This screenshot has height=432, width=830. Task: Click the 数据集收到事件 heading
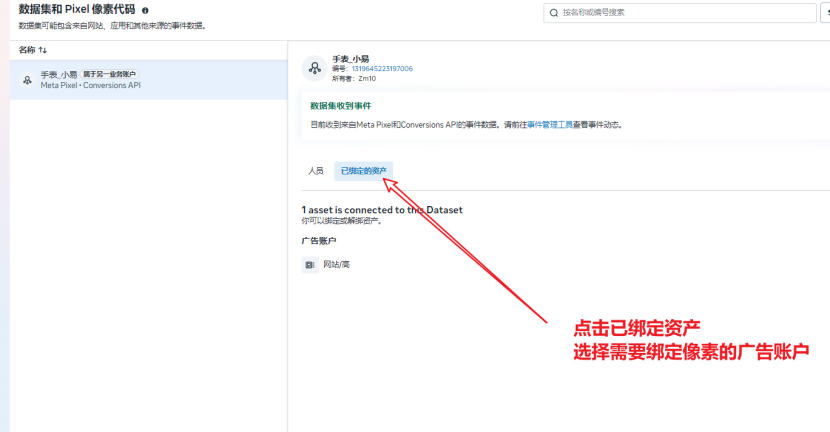point(340,106)
